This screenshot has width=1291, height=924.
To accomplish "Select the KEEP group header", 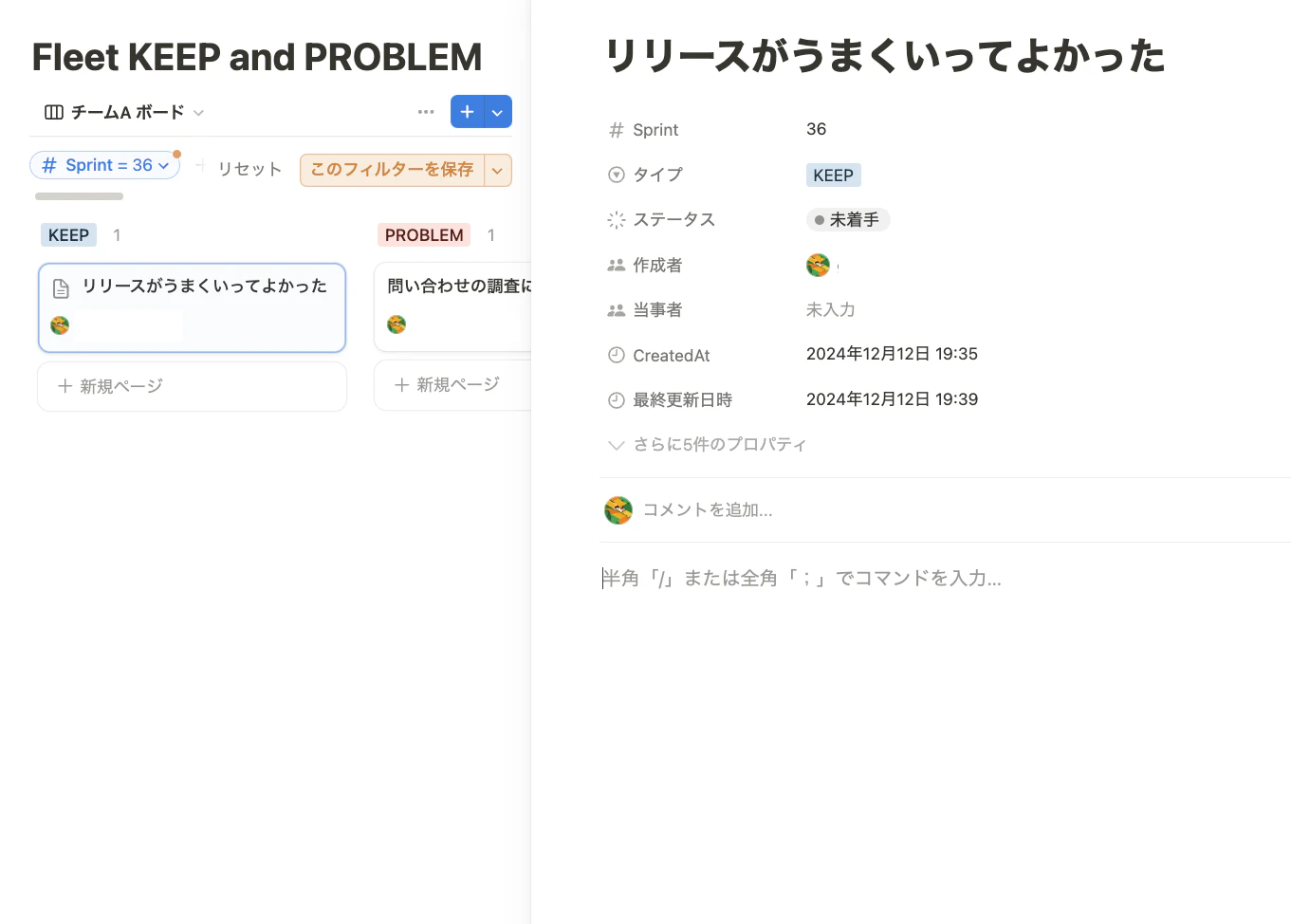I will point(68,234).
